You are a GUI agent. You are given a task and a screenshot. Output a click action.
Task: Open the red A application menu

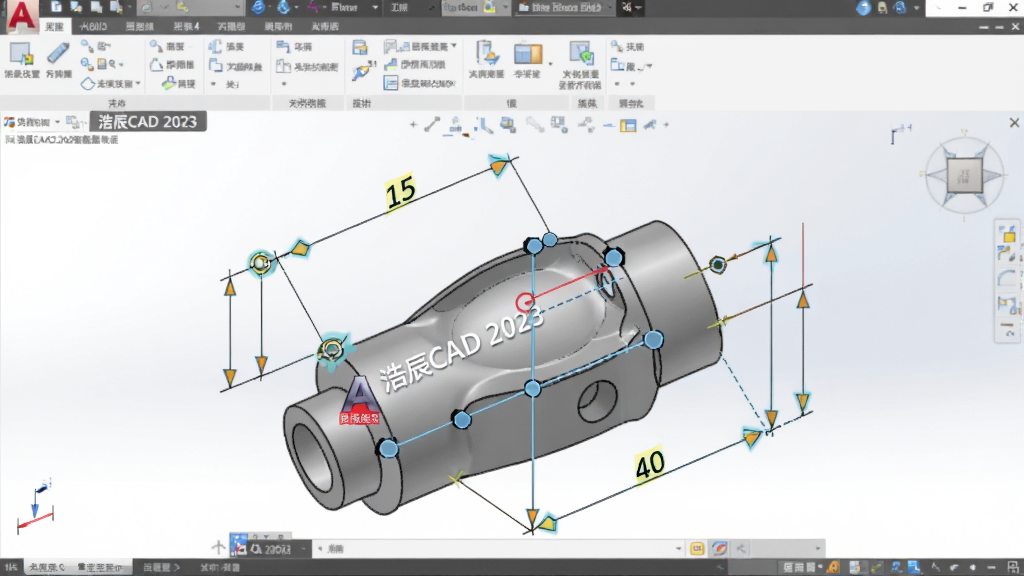click(21, 16)
